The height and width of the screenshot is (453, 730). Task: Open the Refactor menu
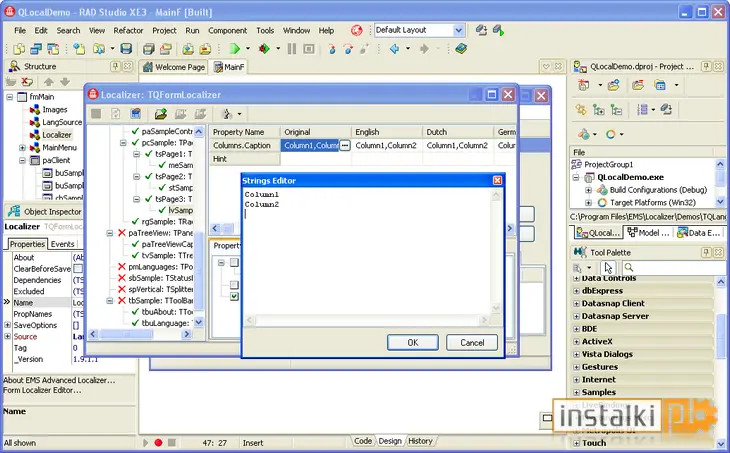(128, 31)
